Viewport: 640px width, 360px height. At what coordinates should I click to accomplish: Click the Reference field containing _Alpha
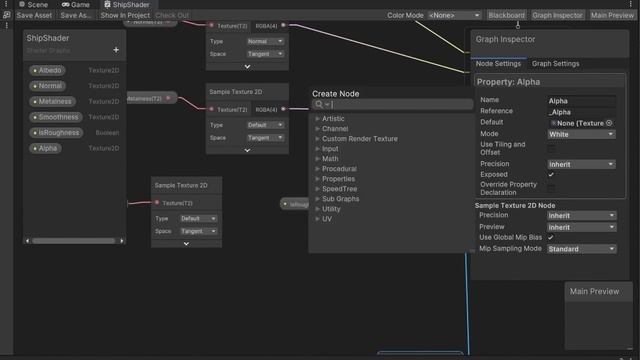[581, 112]
